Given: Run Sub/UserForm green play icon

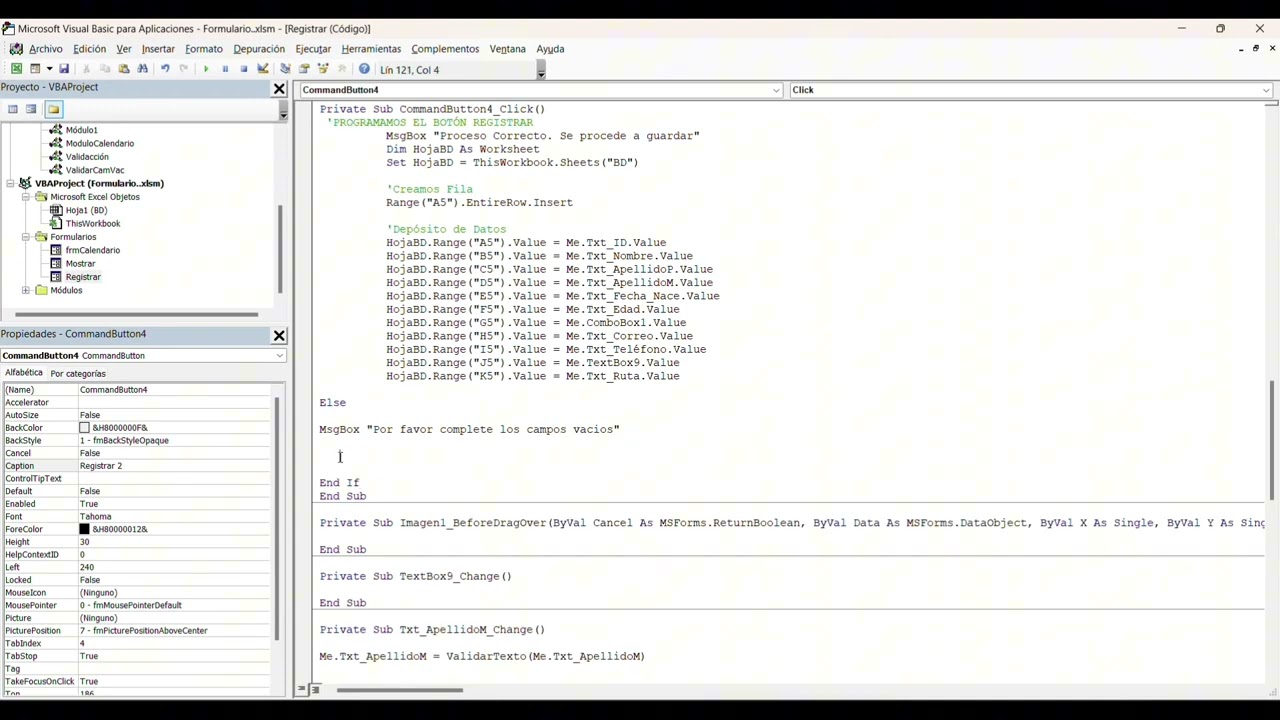Looking at the screenshot, I should (206, 69).
